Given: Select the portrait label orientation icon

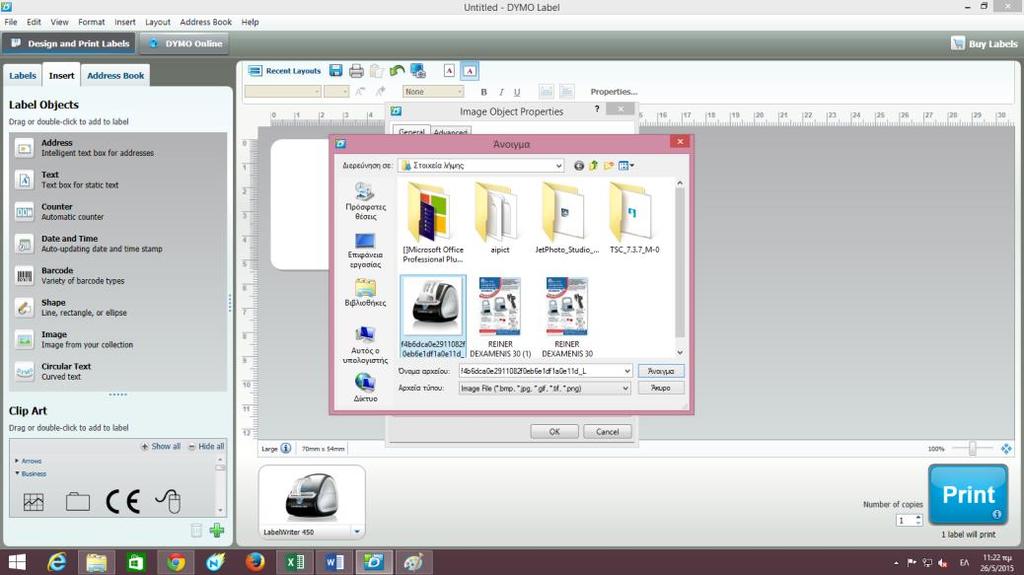Looking at the screenshot, I should (x=449, y=71).
